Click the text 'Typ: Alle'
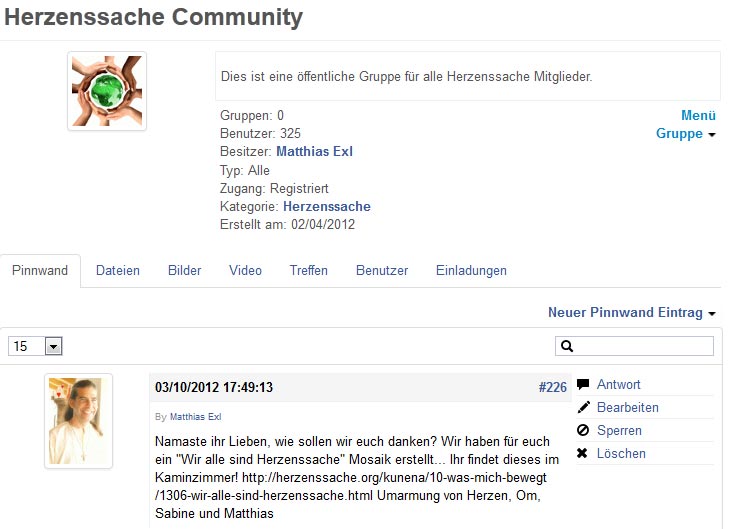The image size is (742, 529). click(x=245, y=170)
